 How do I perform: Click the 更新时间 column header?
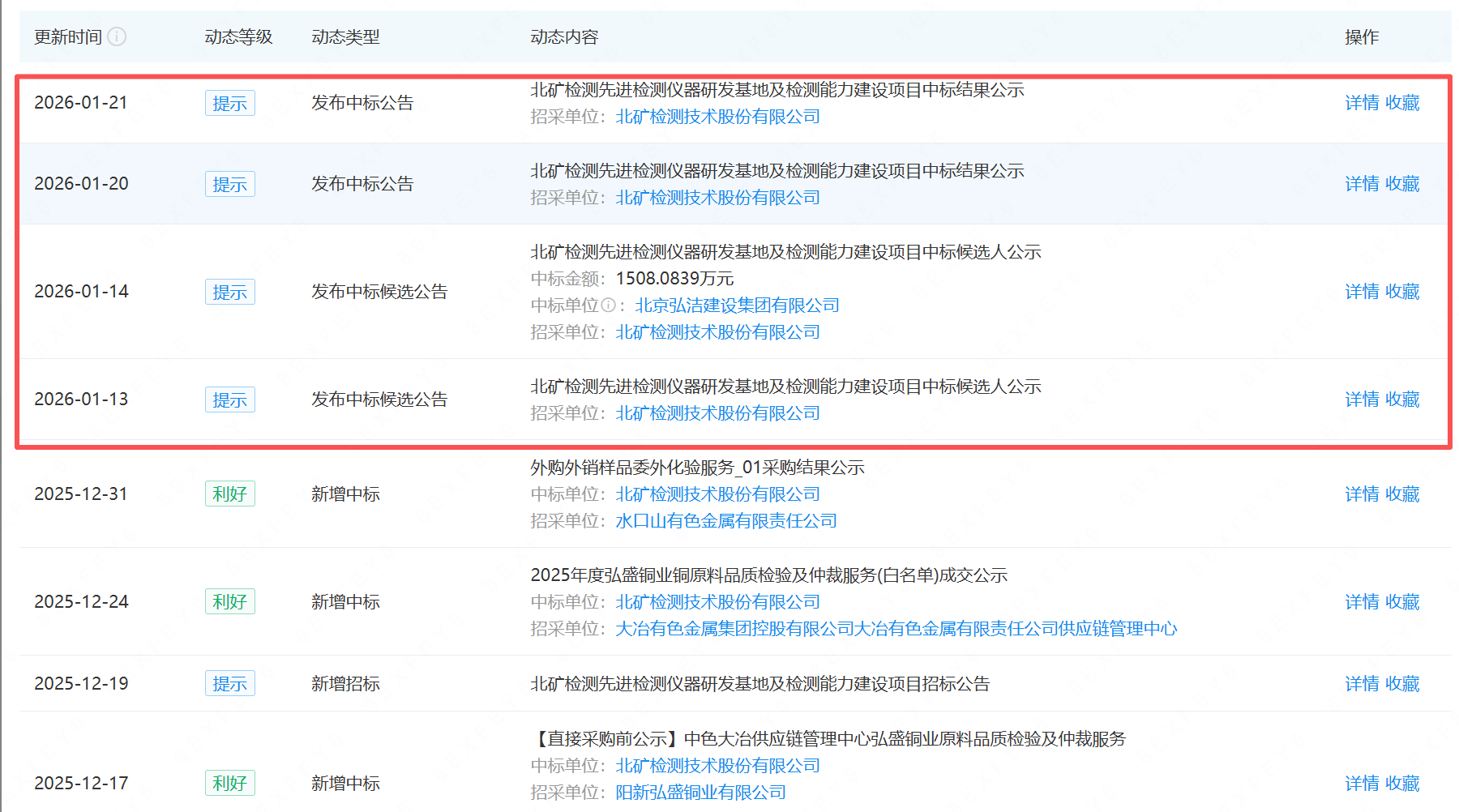(x=68, y=37)
